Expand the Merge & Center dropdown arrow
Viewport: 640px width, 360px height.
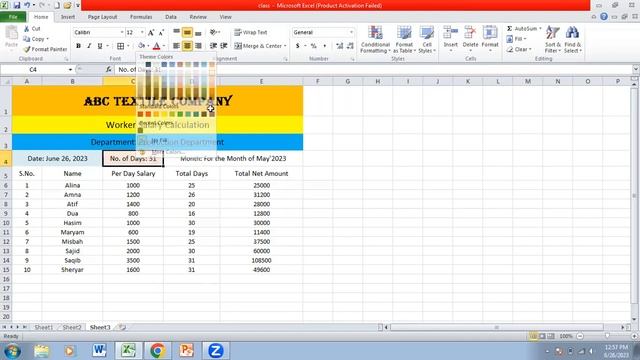coord(285,46)
